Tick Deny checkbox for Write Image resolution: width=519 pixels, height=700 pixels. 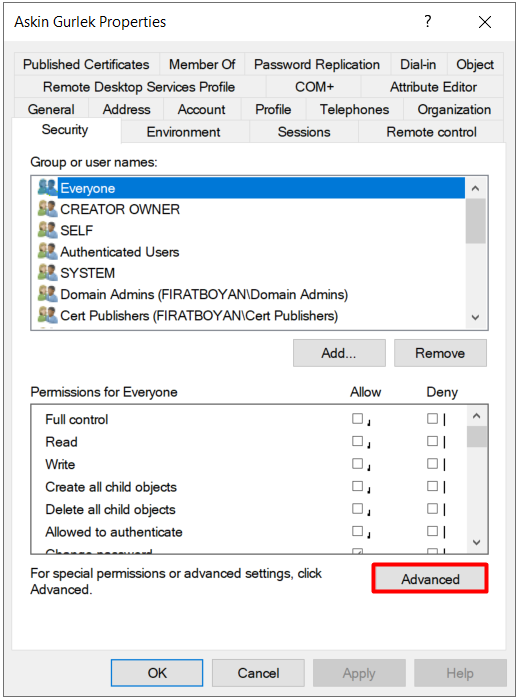pos(432,463)
